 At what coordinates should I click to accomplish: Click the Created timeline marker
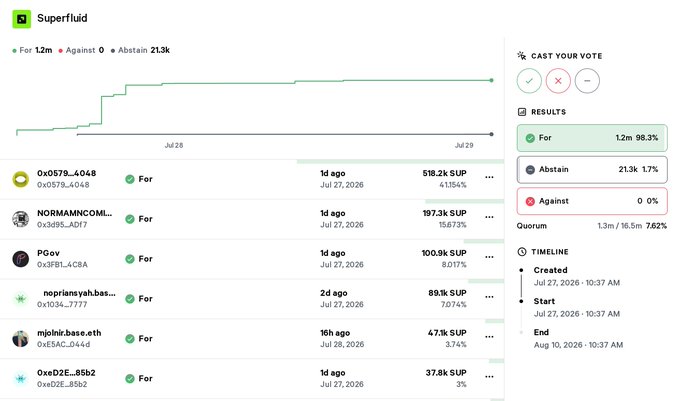click(521, 270)
